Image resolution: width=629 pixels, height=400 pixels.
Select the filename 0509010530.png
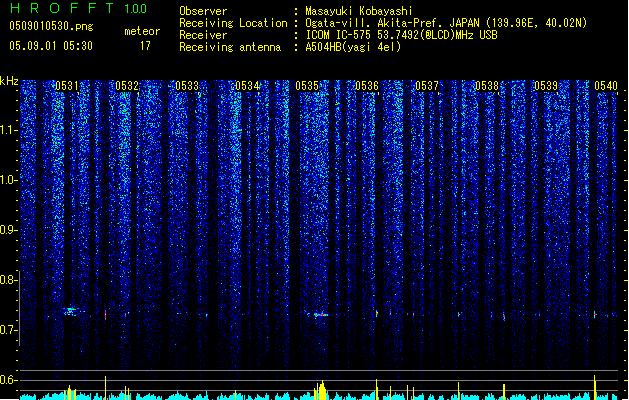coord(51,26)
